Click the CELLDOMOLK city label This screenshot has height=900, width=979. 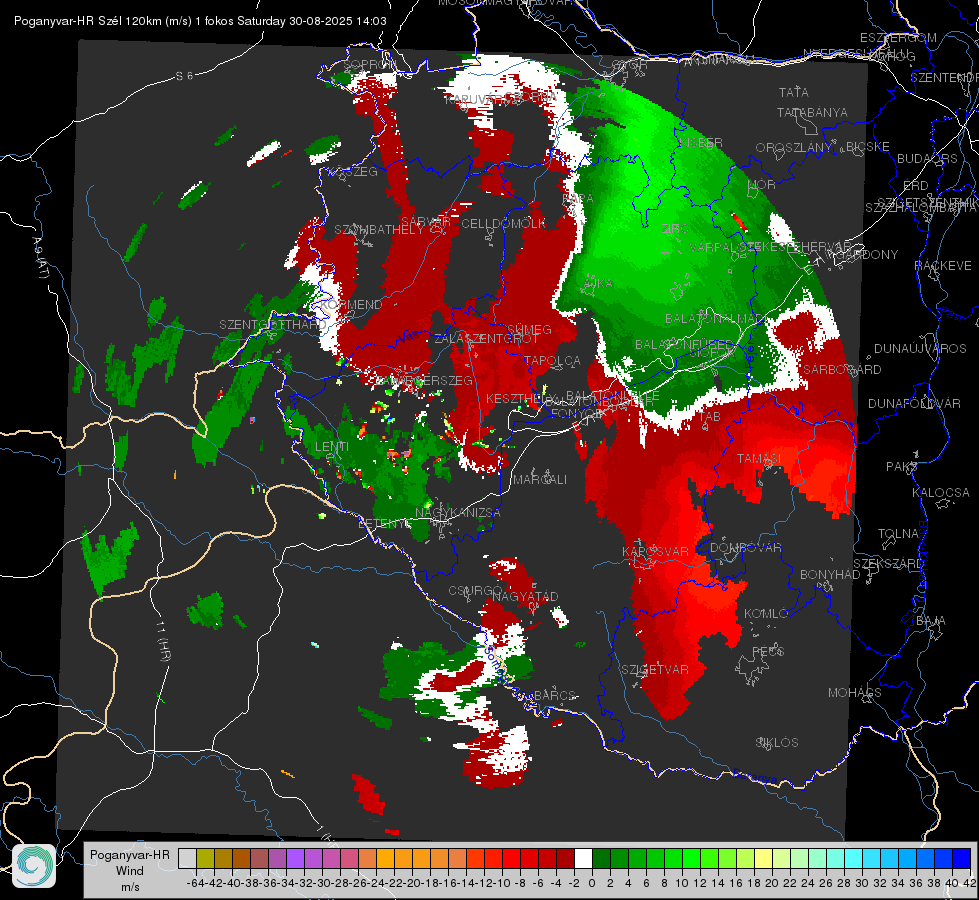point(503,224)
